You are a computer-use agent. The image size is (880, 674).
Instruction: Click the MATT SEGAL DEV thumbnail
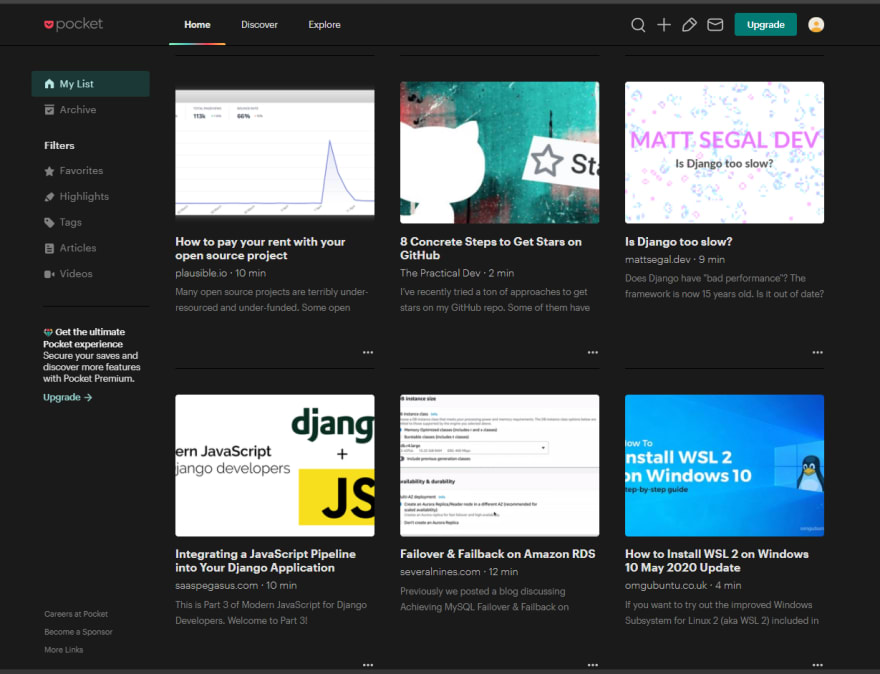pos(724,153)
